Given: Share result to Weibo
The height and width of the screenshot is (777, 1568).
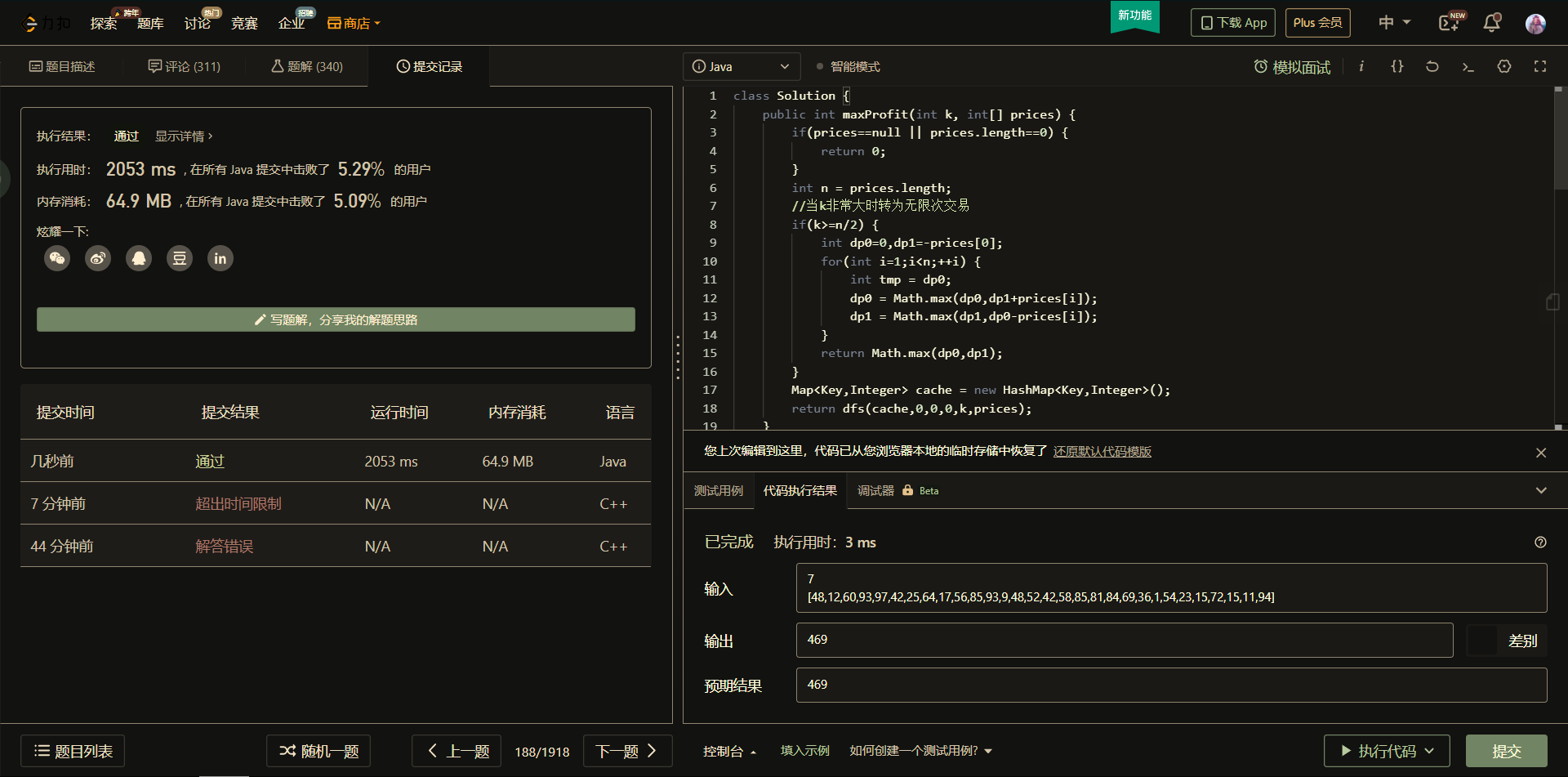Looking at the screenshot, I should pos(98,258).
